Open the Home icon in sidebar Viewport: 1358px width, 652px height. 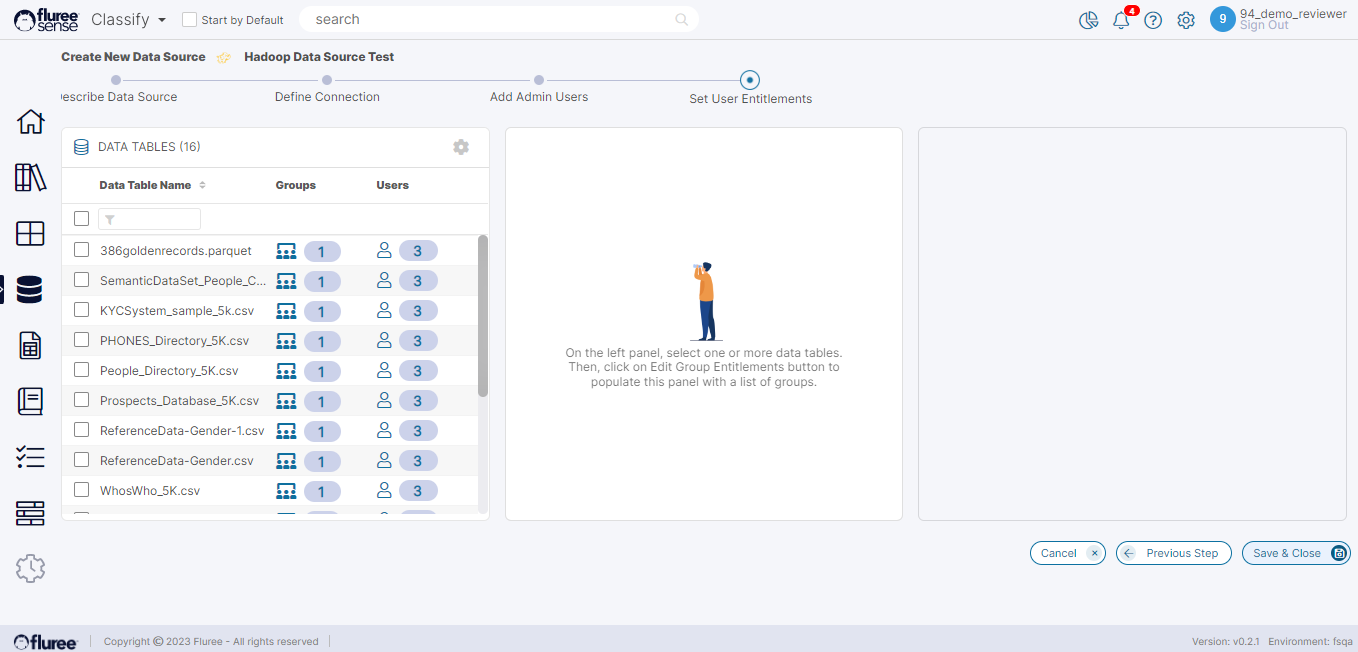tap(30, 122)
